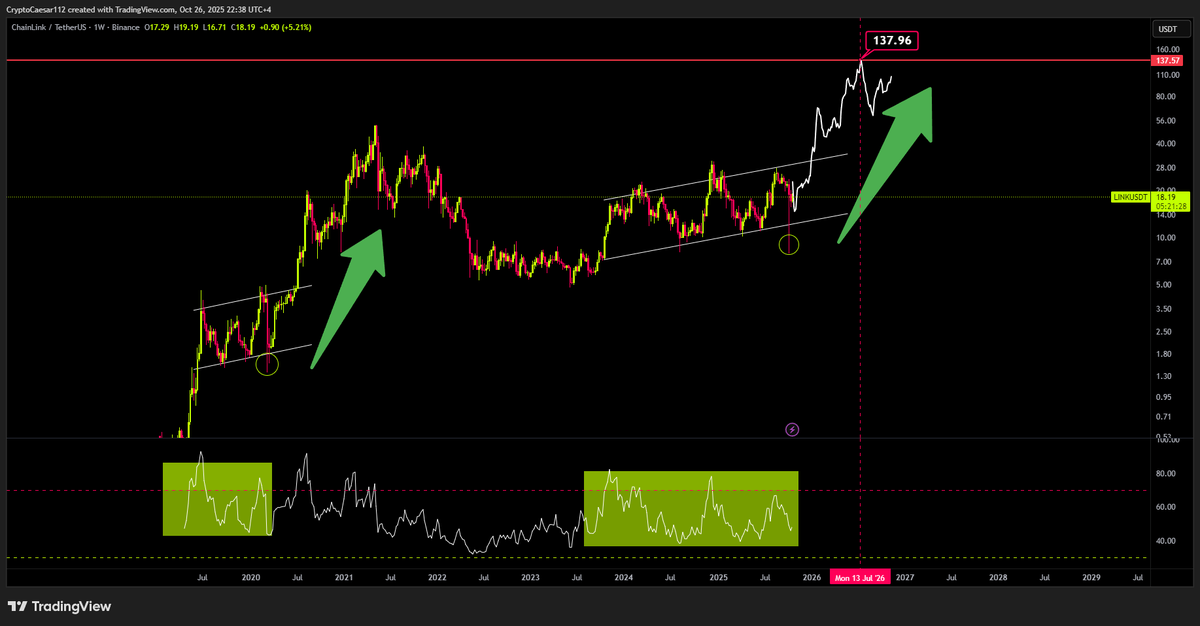Click the red 137.57 price axis tag

pos(1167,61)
